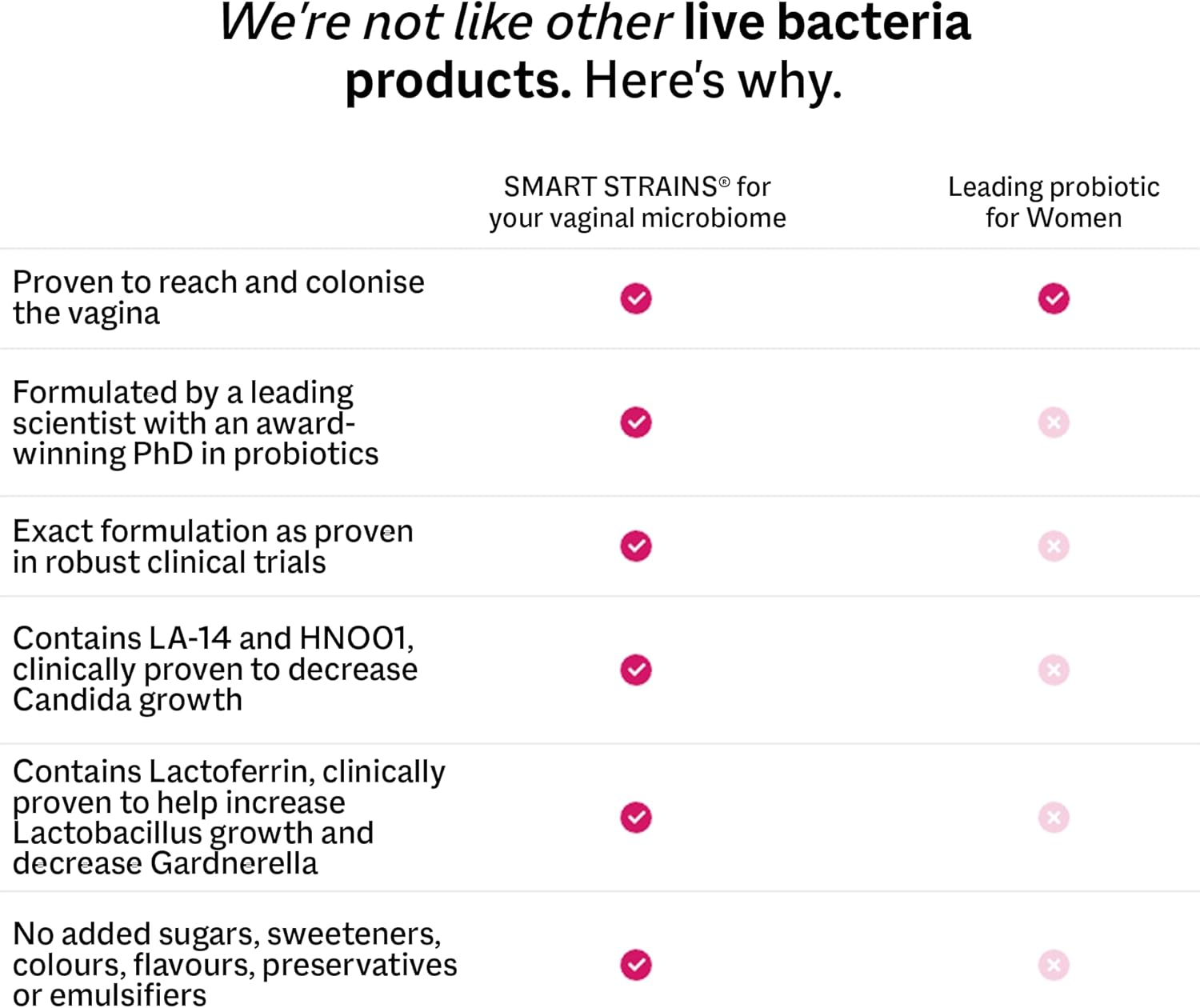Click SMART STRAINS checkmark for robust clinical trials
Image resolution: width=1200 pixels, height=1008 pixels.
(x=636, y=546)
